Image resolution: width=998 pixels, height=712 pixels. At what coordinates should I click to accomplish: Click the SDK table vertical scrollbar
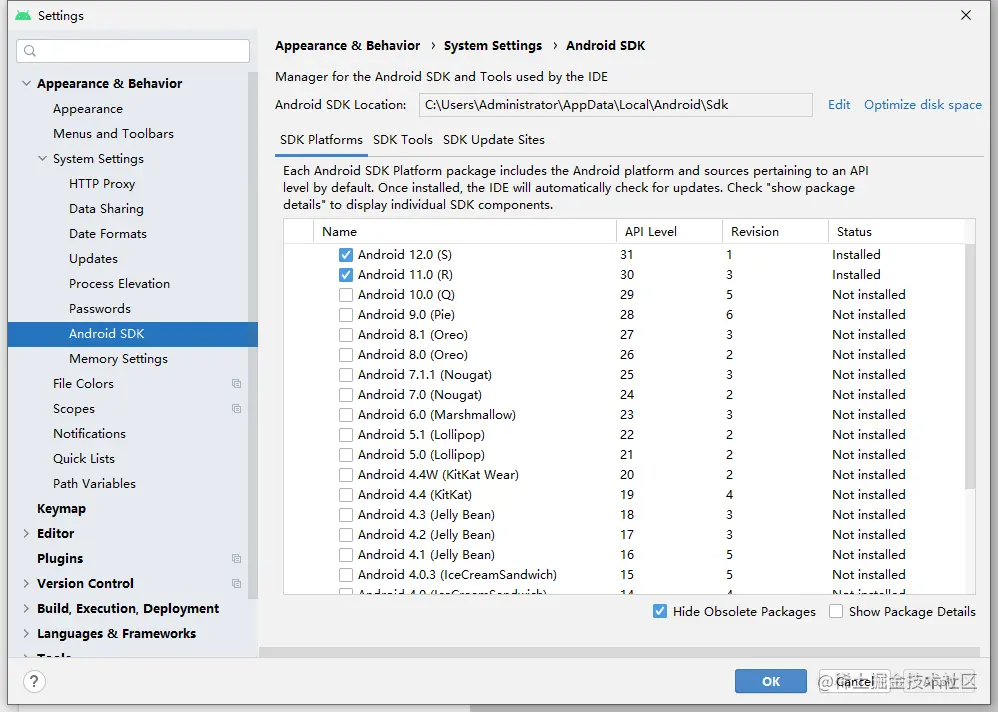pos(970,366)
